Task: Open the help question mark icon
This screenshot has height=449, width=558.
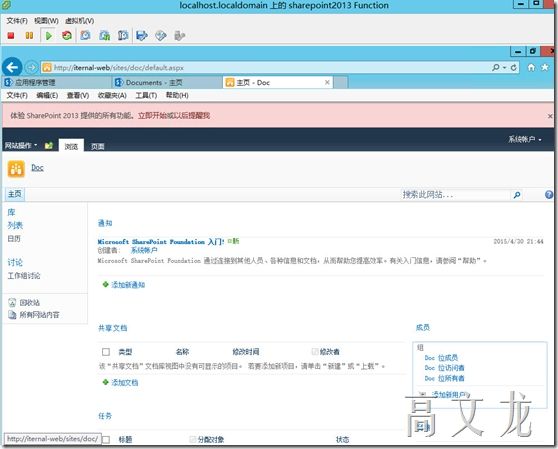Action: [x=548, y=195]
